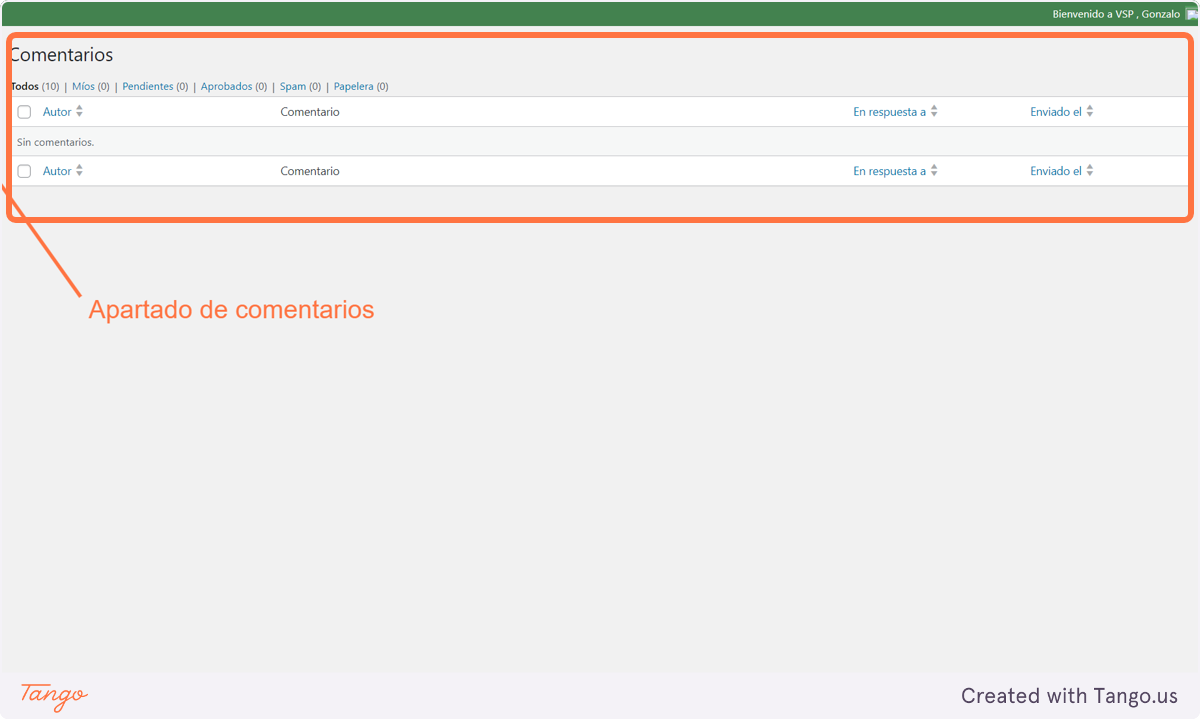The height and width of the screenshot is (719, 1200).
Task: Click the user avatar icon at top right
Action: pyautogui.click(x=1191, y=14)
